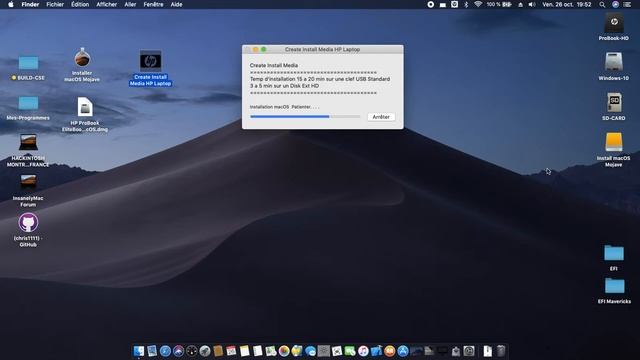Click the dialog title bar text
The image size is (640, 360).
(x=322, y=49)
